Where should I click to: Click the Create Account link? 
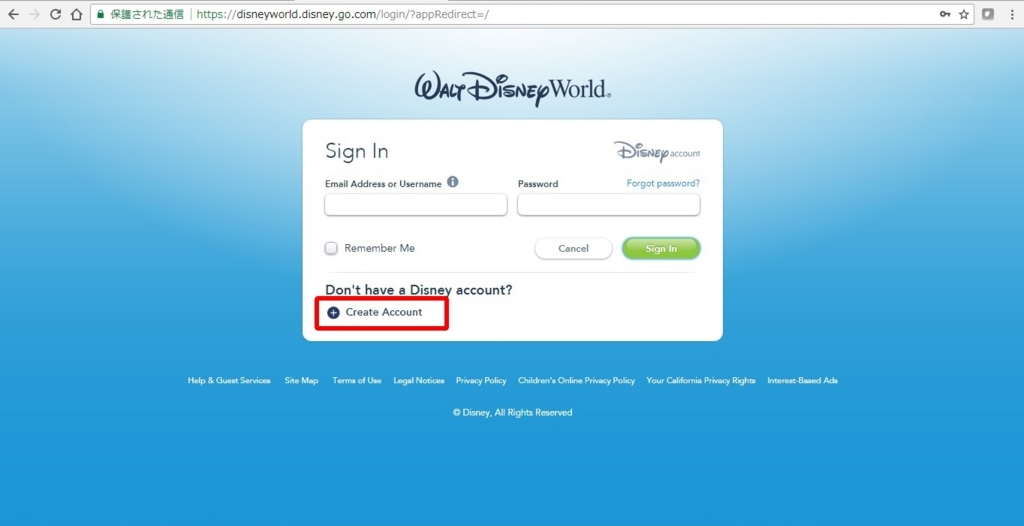tap(384, 312)
